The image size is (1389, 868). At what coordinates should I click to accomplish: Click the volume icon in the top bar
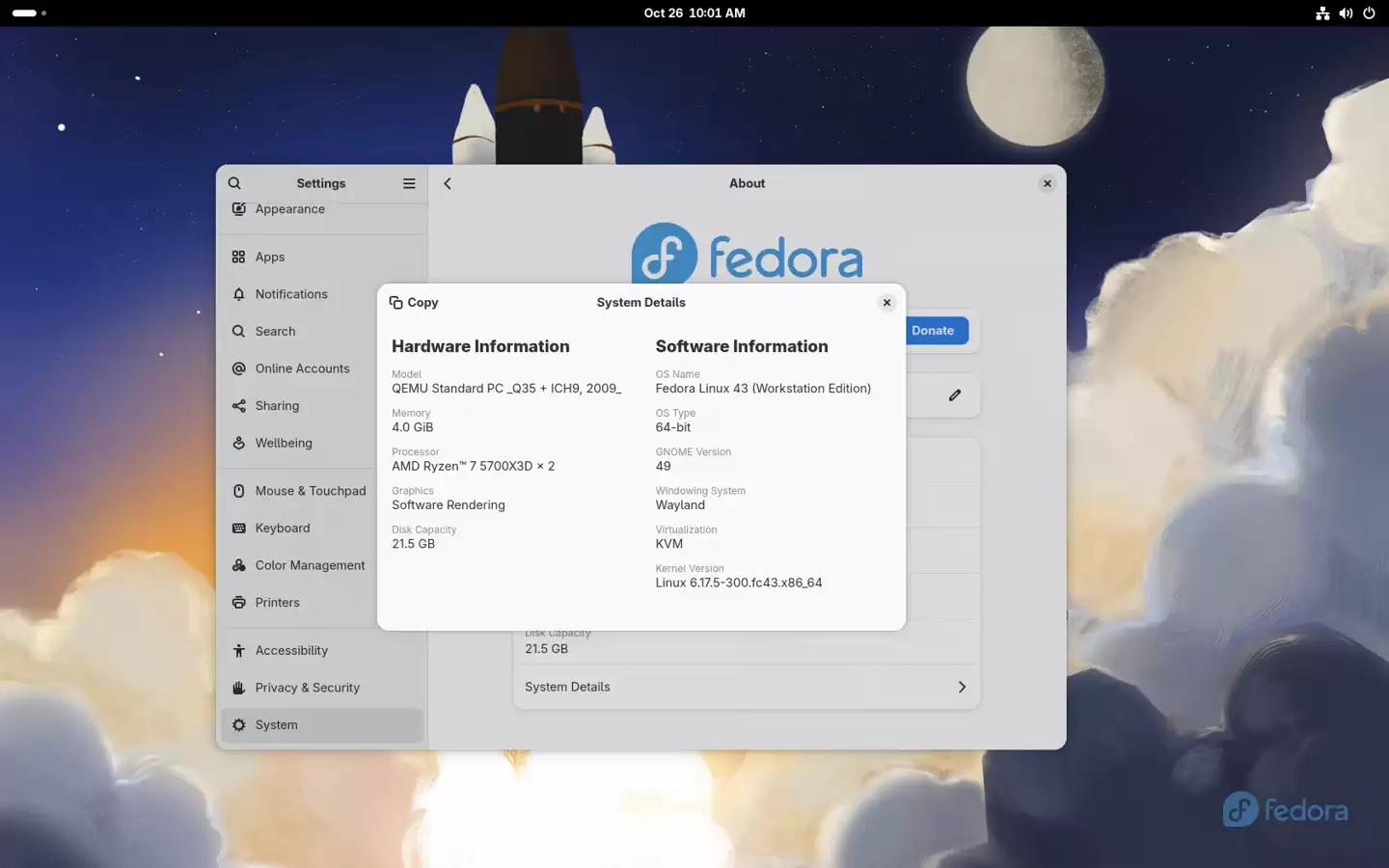(1346, 14)
